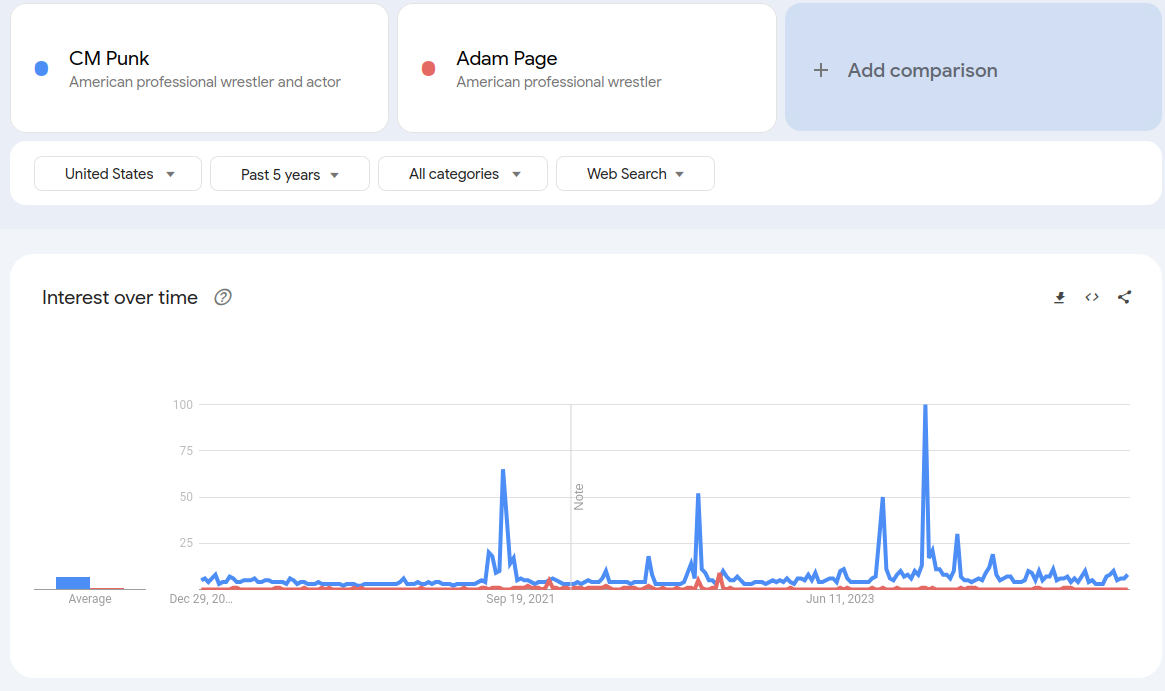Click the Note marker on the chart

[578, 496]
